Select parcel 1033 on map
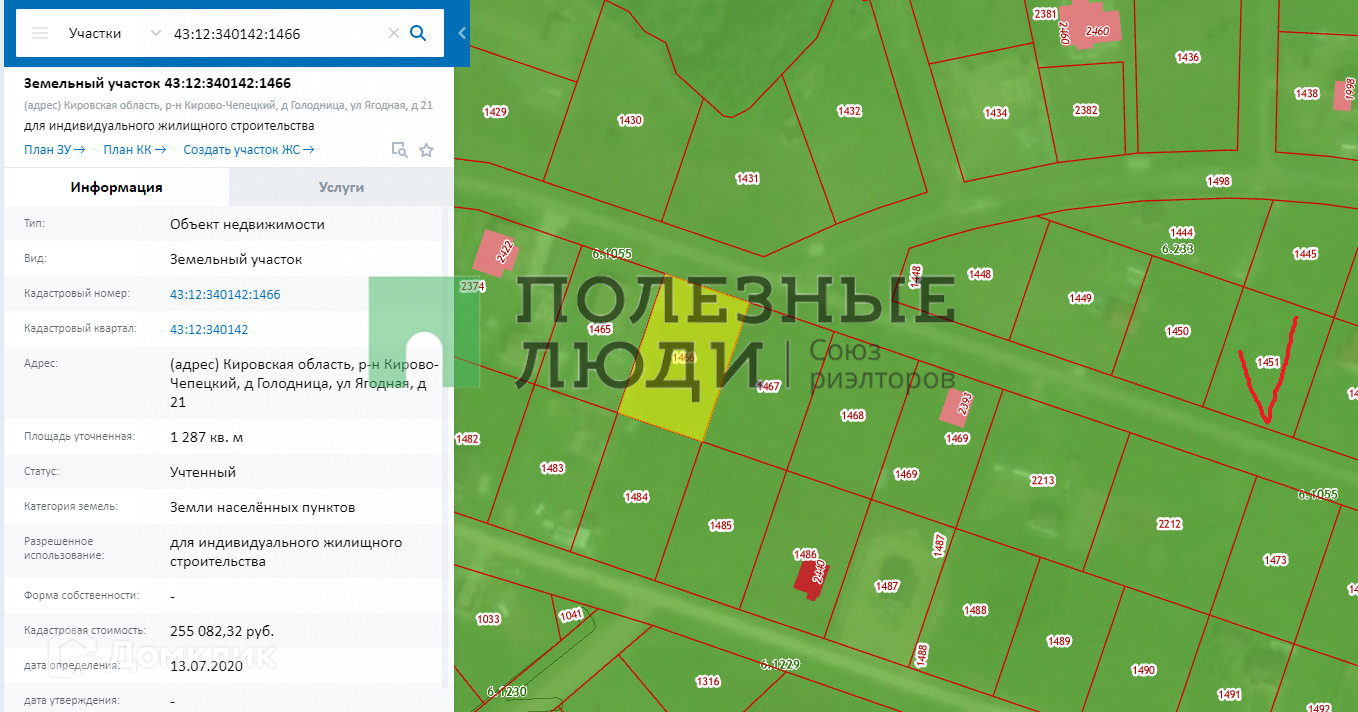 click(487, 619)
